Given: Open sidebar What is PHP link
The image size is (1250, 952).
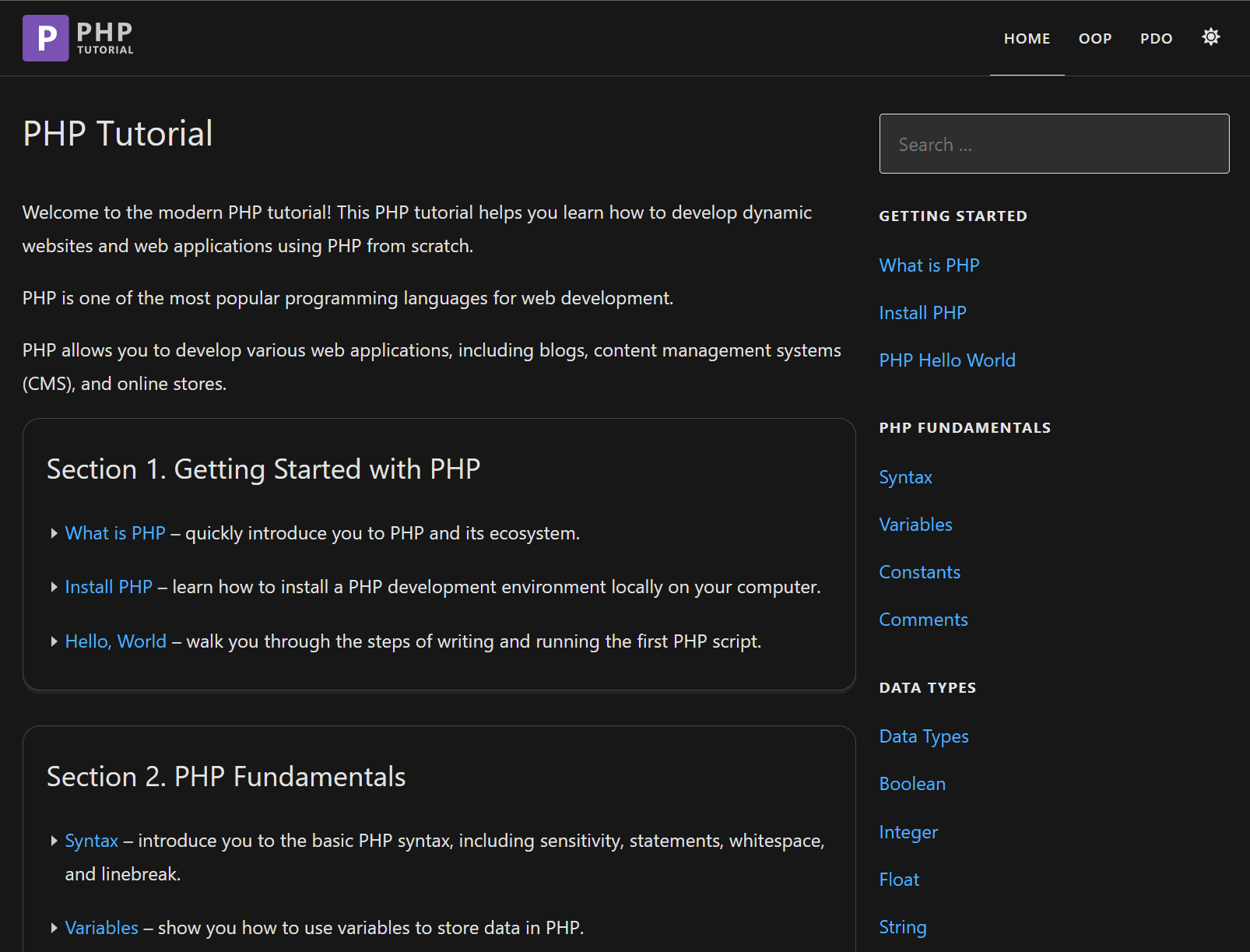Looking at the screenshot, I should click(929, 265).
